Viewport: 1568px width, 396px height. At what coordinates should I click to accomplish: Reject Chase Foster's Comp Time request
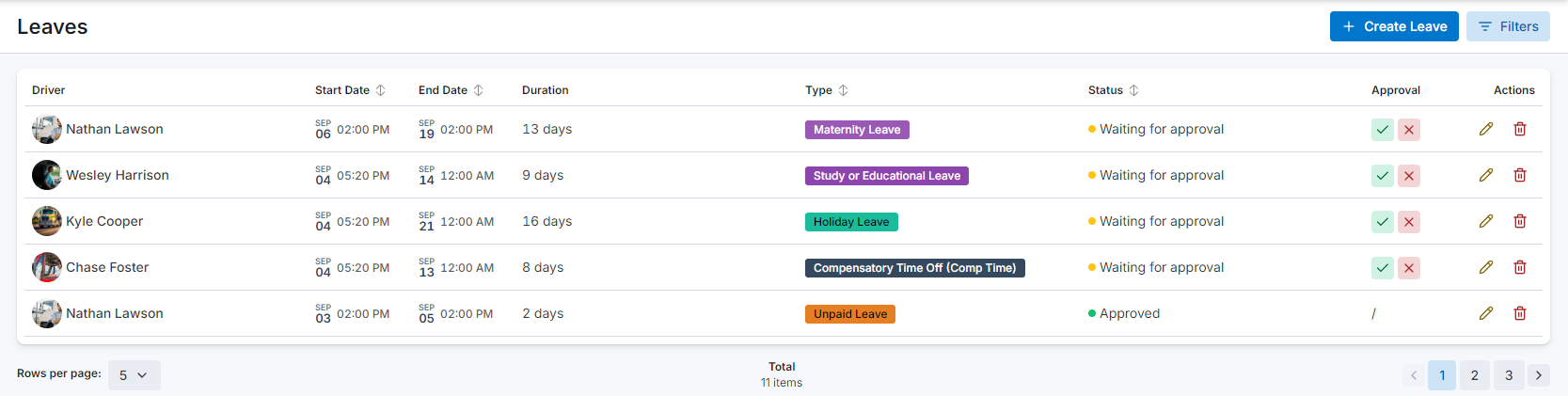click(1408, 268)
